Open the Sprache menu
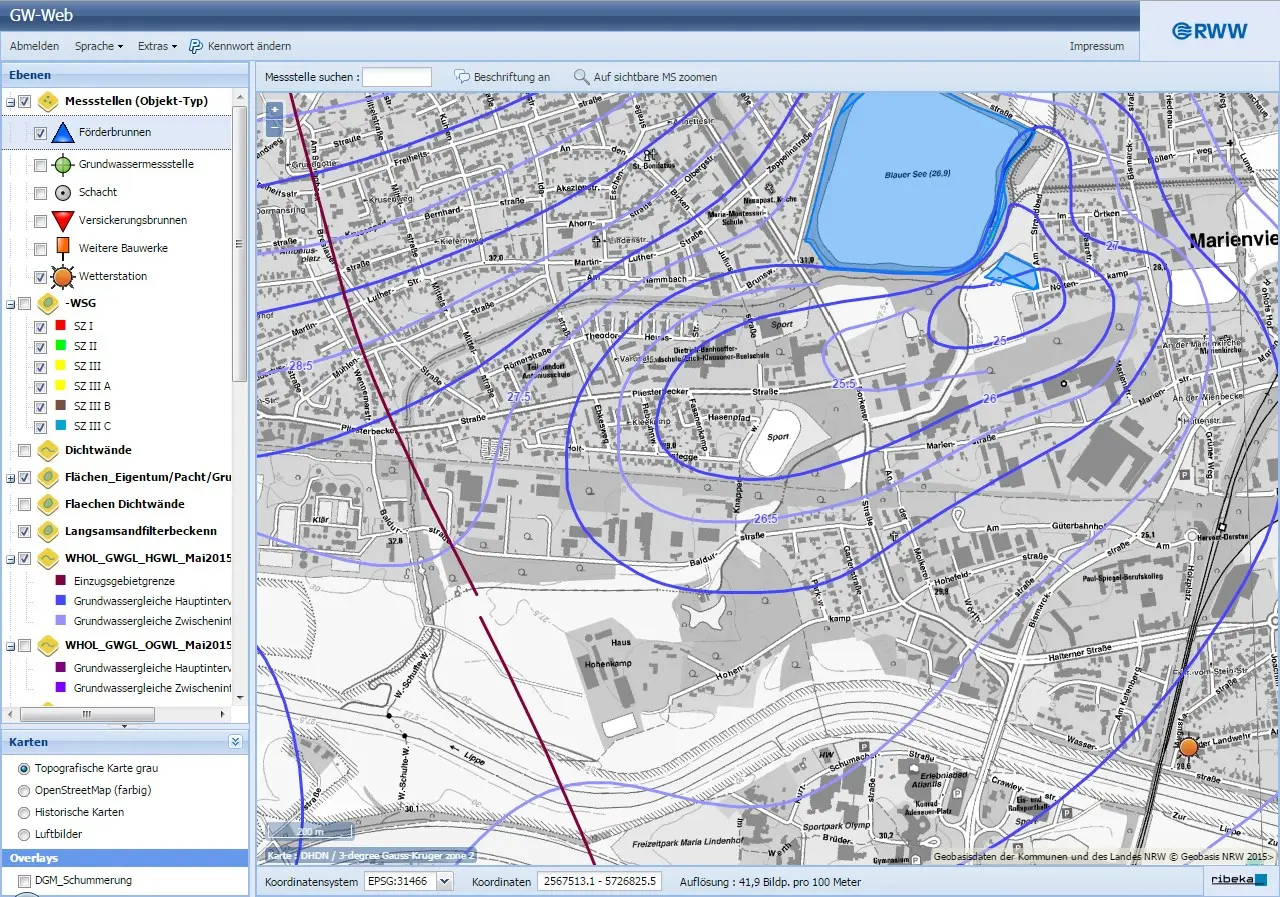 tap(99, 46)
